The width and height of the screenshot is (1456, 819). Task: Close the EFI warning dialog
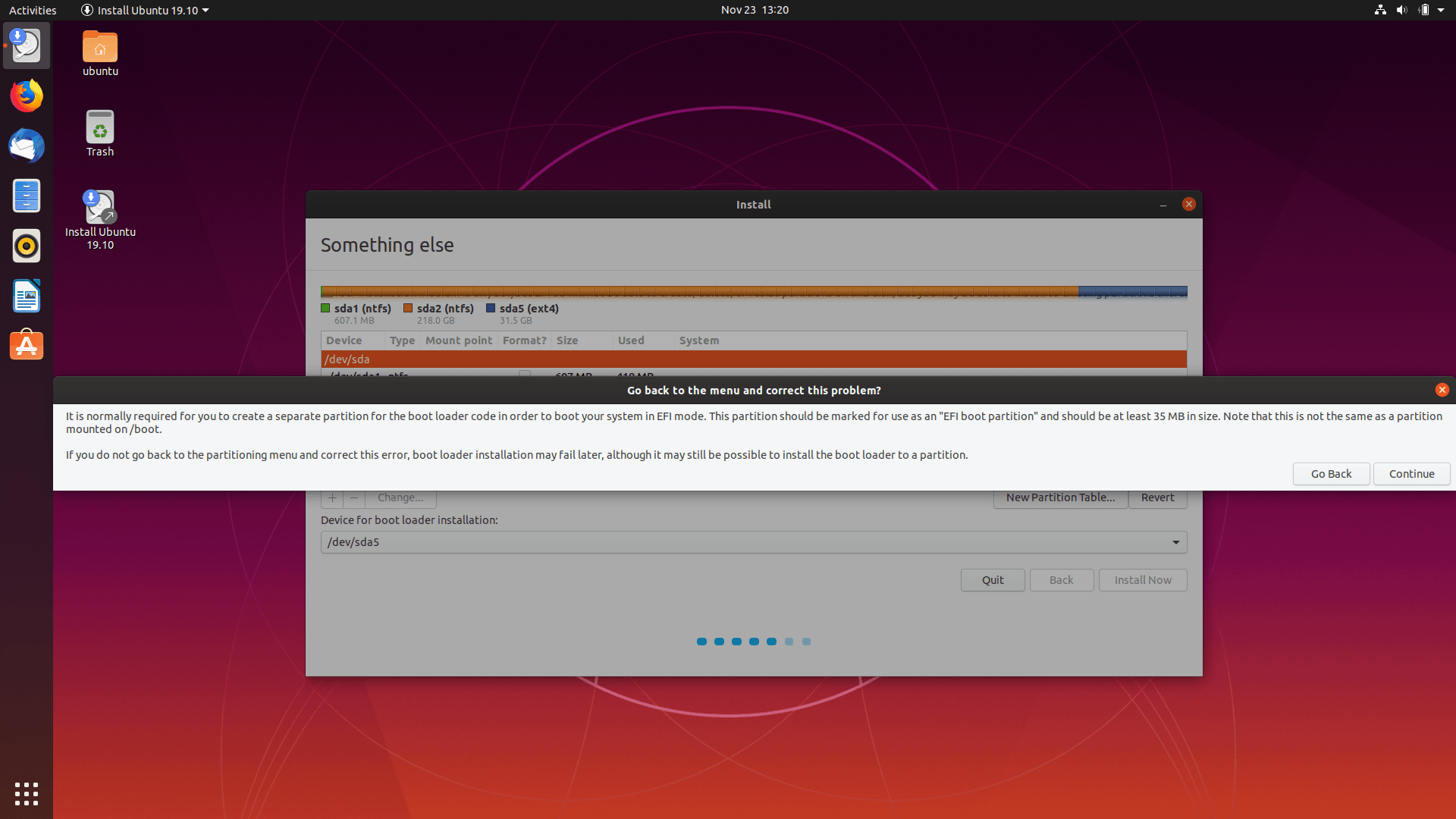coord(1442,390)
